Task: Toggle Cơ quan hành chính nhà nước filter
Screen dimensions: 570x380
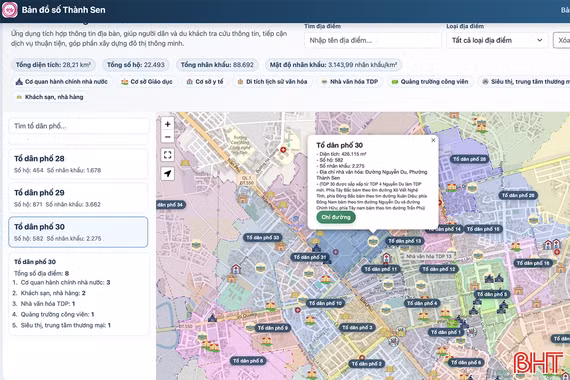Action: 62,82
